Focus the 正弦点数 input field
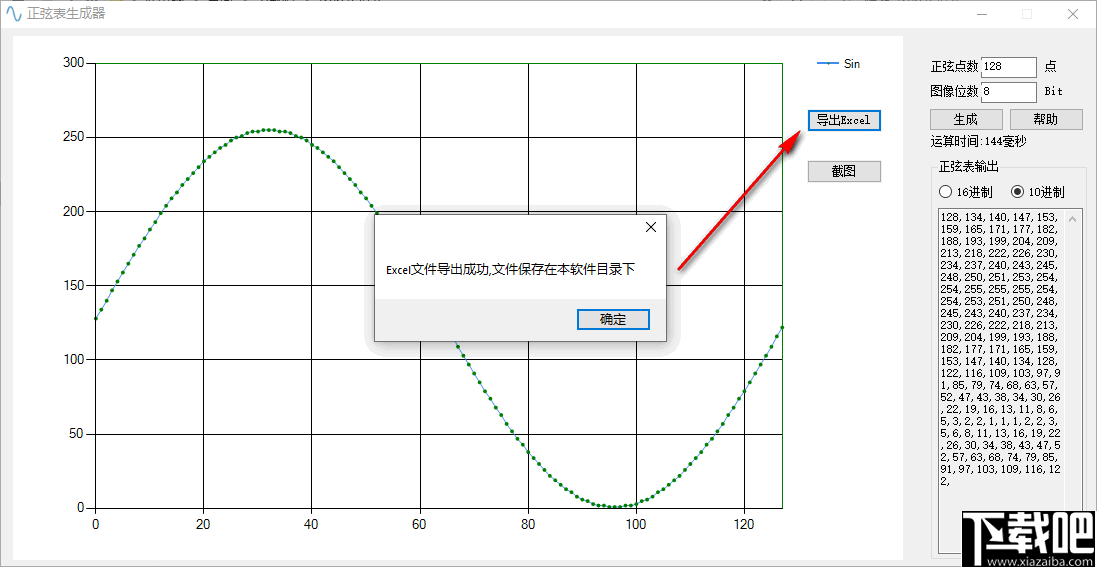This screenshot has height=567, width=1097. pyautogui.click(x=1009, y=66)
